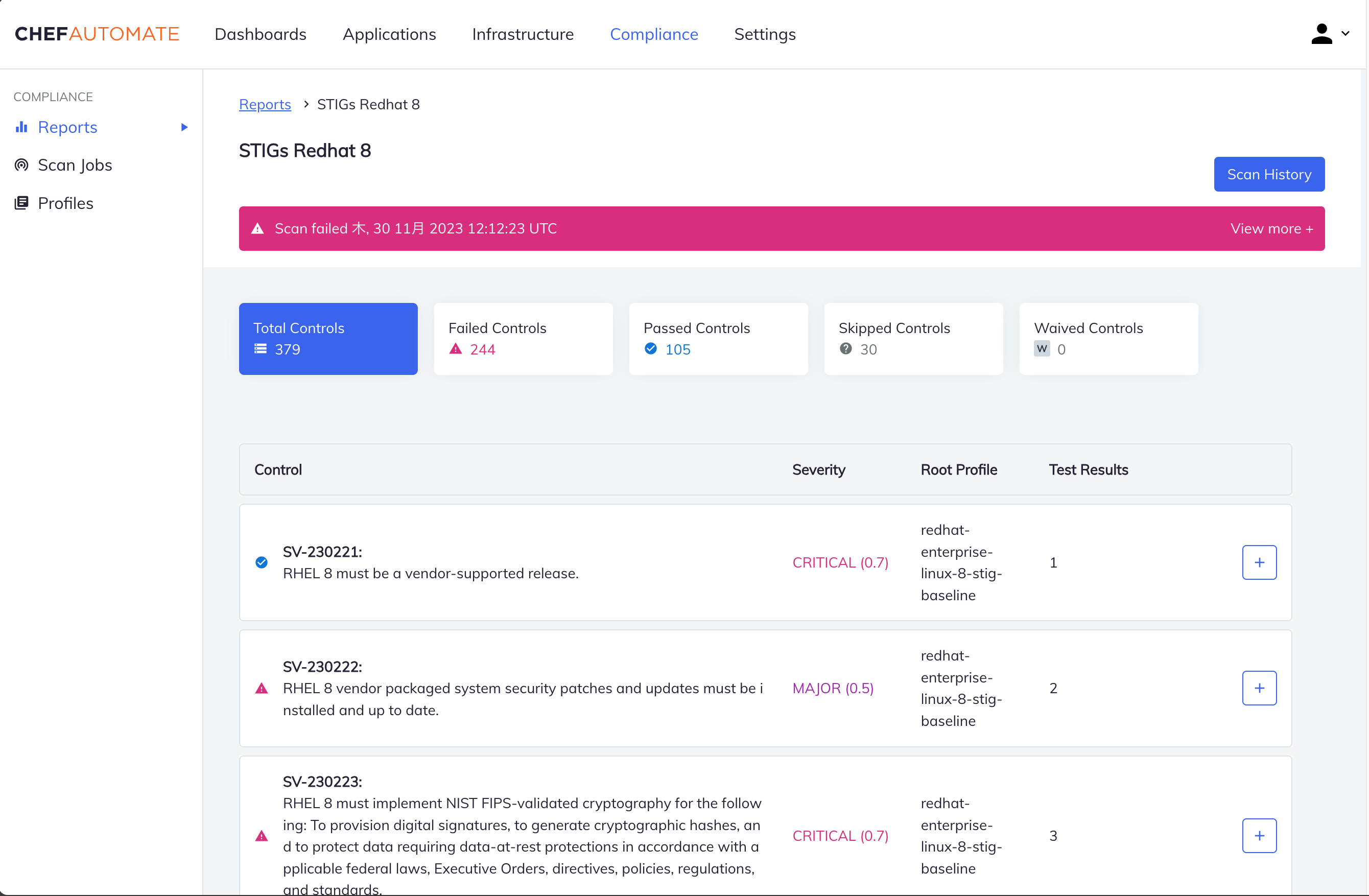The width and height of the screenshot is (1369, 896).
Task: Click the Severity column header
Action: point(819,470)
